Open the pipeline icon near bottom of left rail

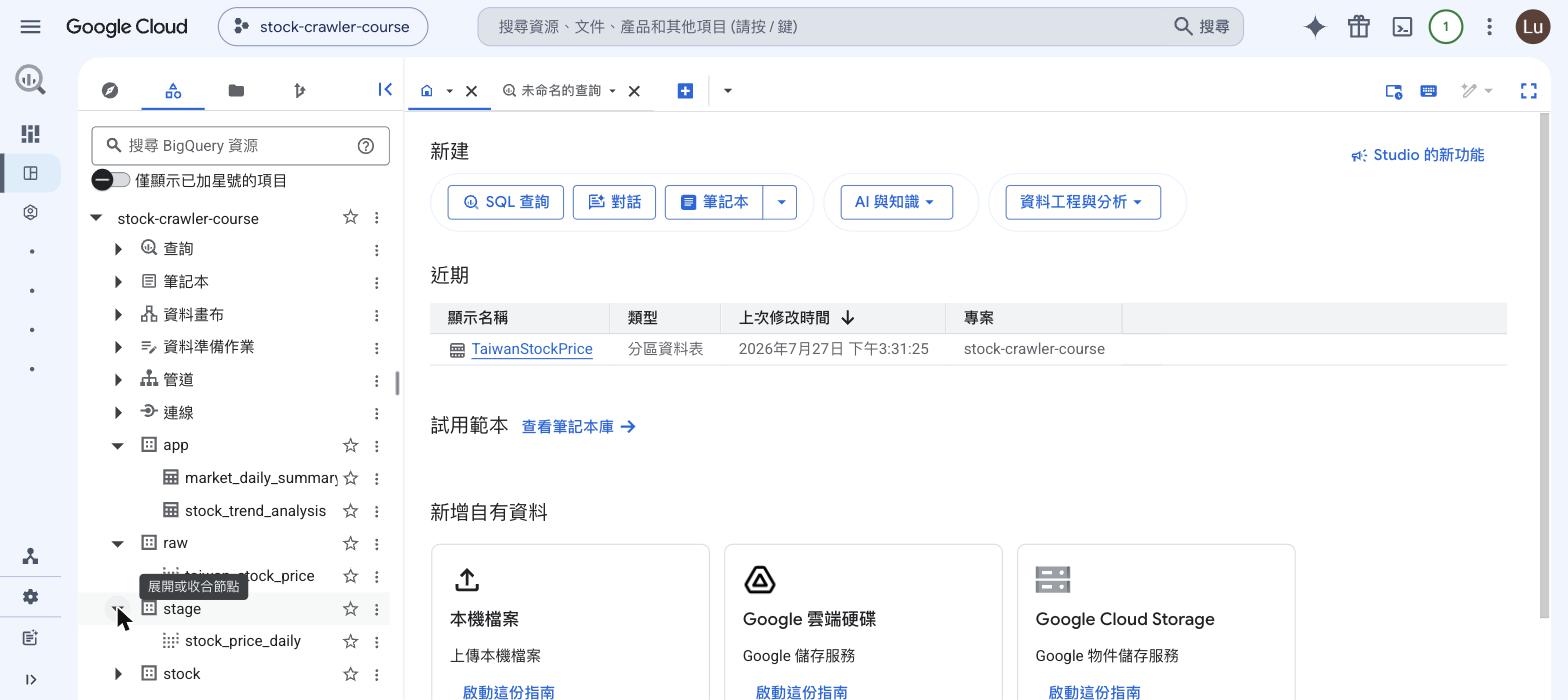tap(30, 557)
